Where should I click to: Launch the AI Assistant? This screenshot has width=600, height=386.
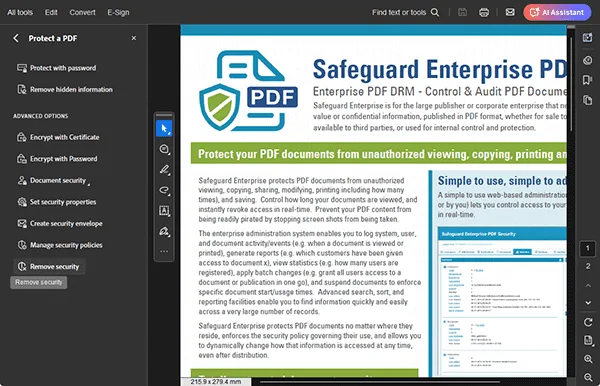pyautogui.click(x=557, y=12)
